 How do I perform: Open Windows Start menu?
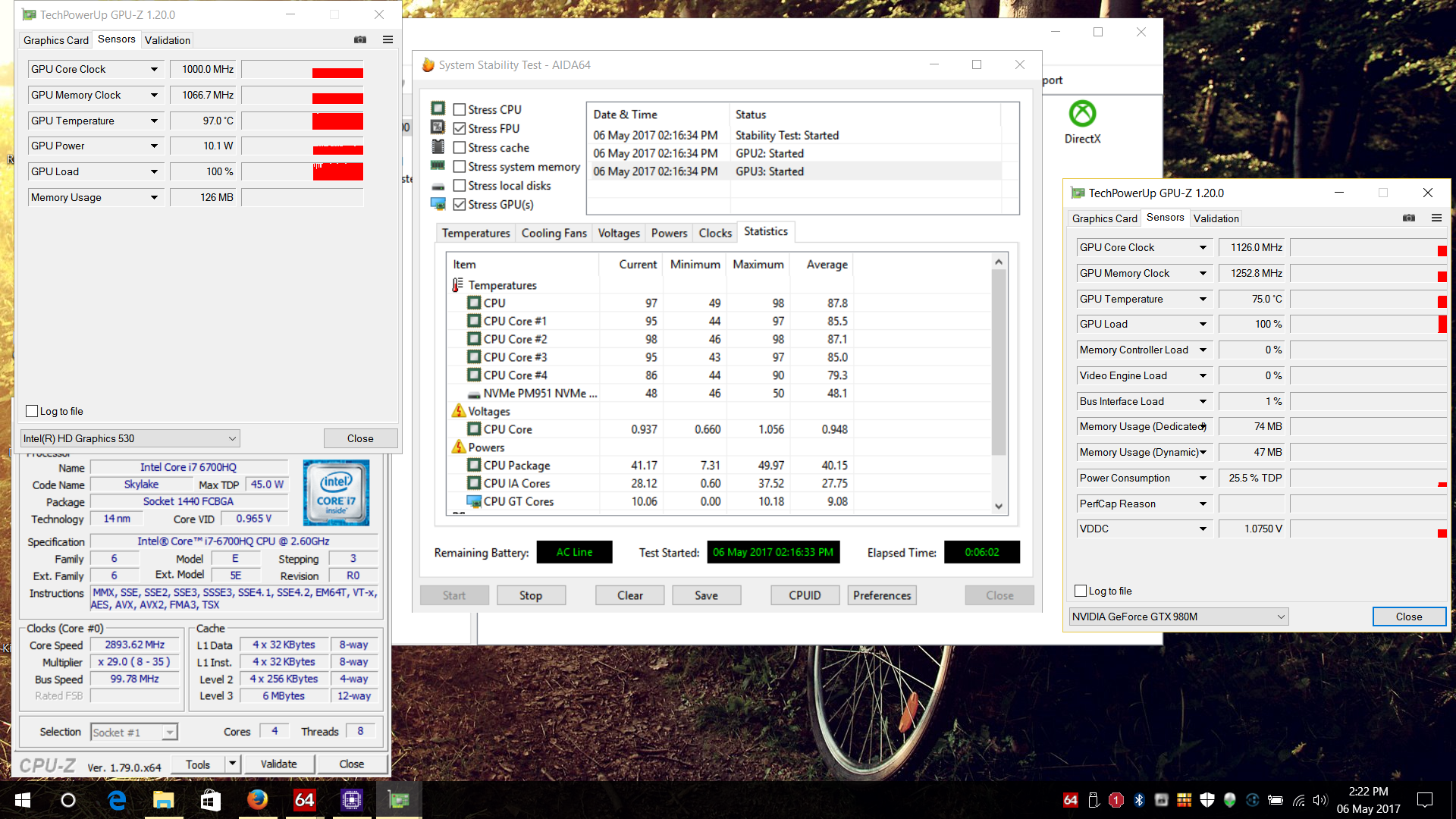23,800
